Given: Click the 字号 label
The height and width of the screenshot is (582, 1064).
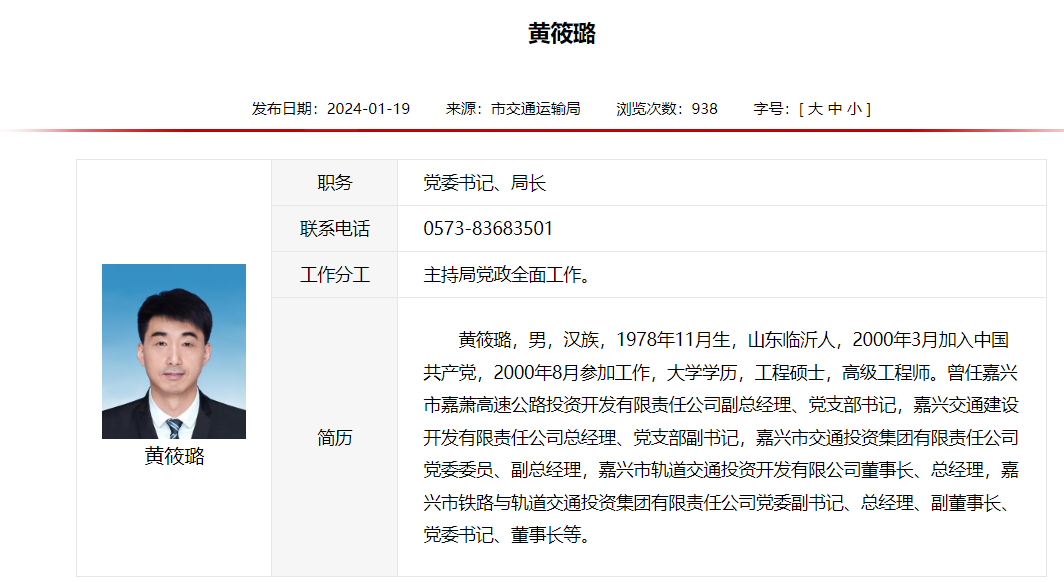Looking at the screenshot, I should (x=771, y=109).
